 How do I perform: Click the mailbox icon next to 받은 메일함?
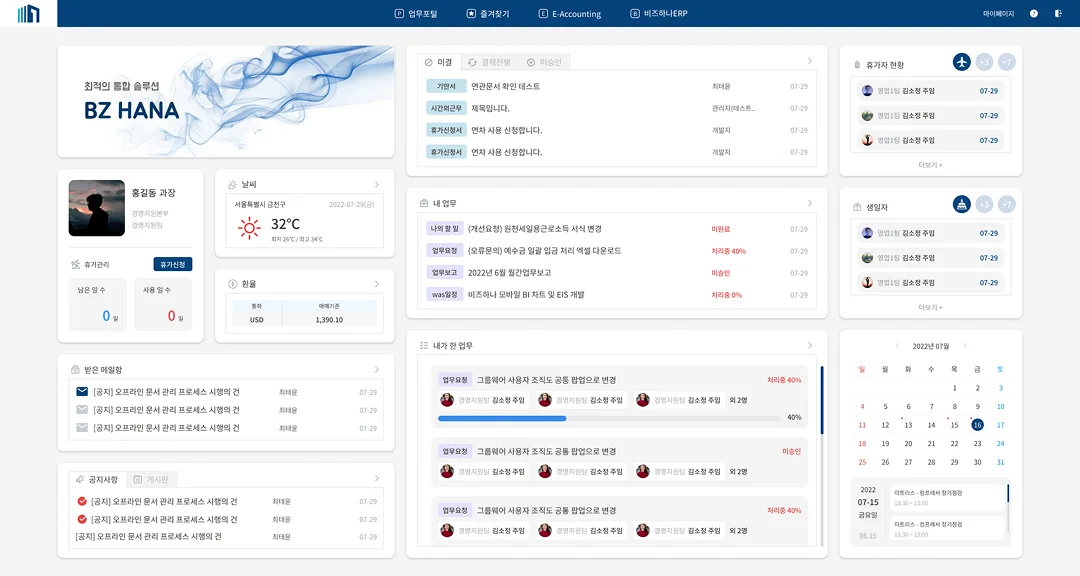(75, 370)
